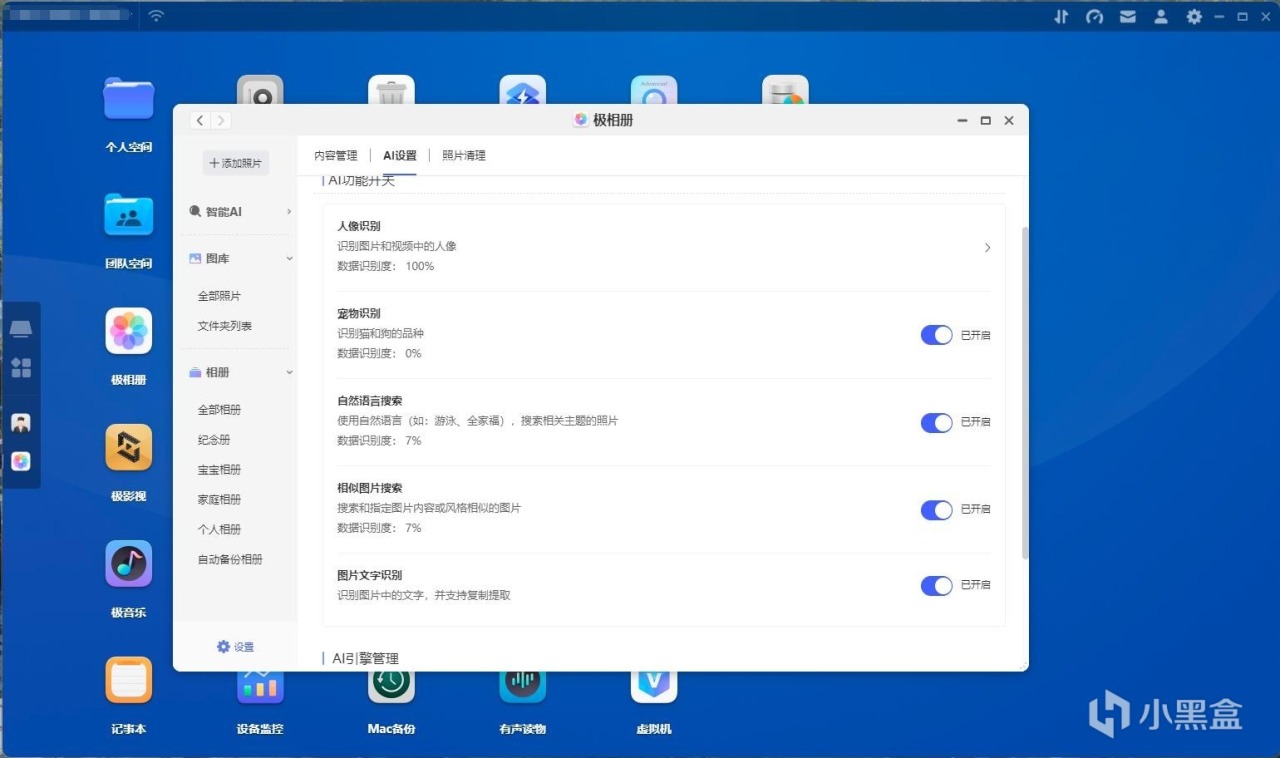Open the mail messages icon in top bar
Viewport: 1280px width, 758px height.
click(x=1127, y=16)
